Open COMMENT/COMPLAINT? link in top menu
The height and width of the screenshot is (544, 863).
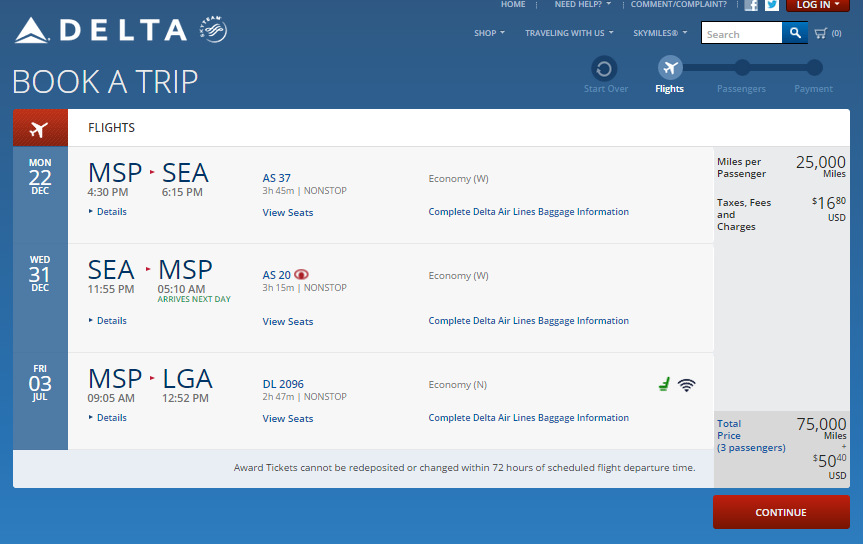(x=679, y=4)
